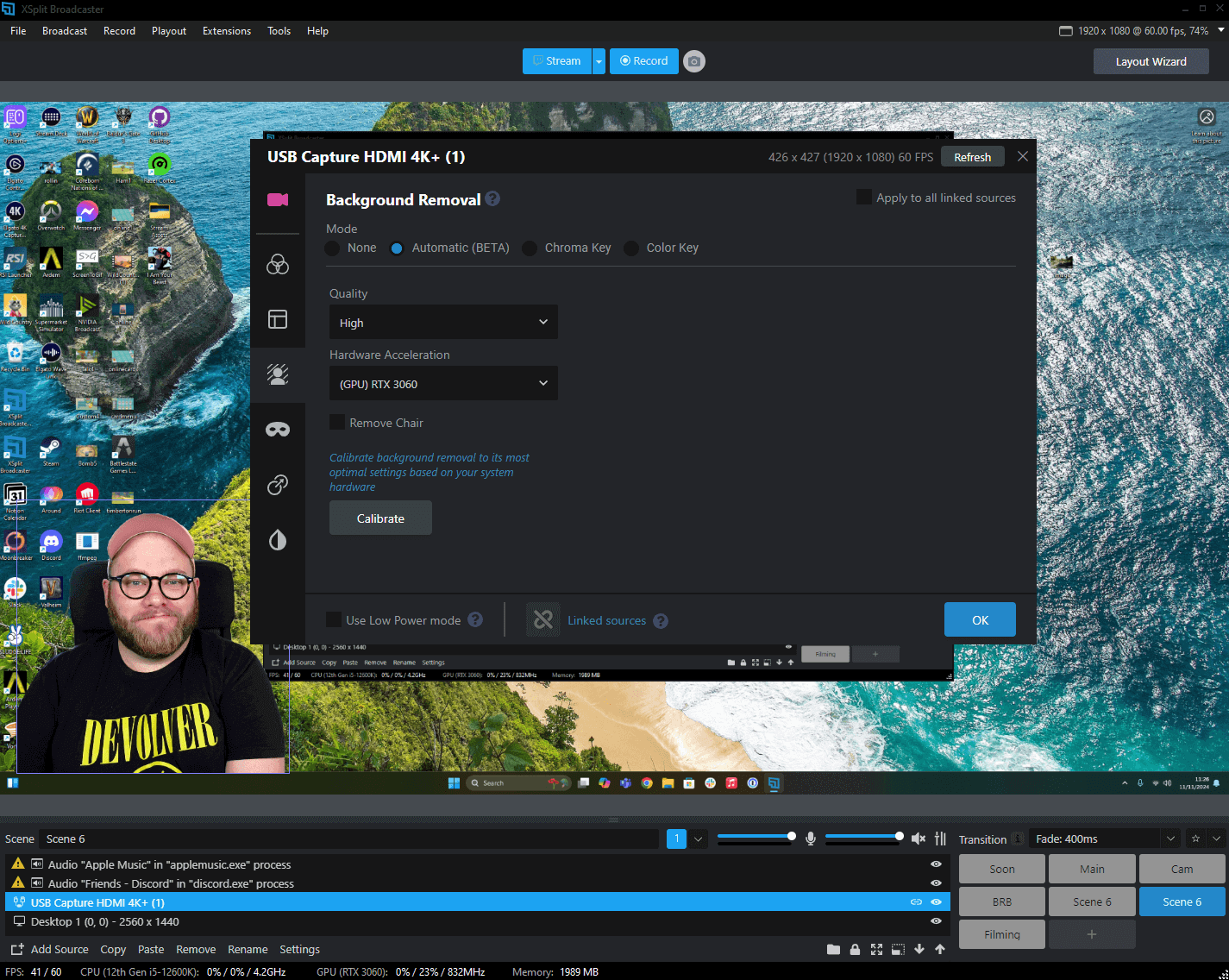
Task: Click the Scene name field showing Scene 6
Action: [x=348, y=839]
